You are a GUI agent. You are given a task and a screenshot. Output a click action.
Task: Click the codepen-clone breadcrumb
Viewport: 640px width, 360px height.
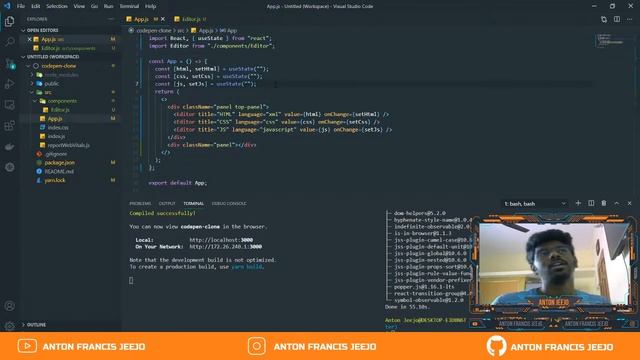[x=153, y=31]
